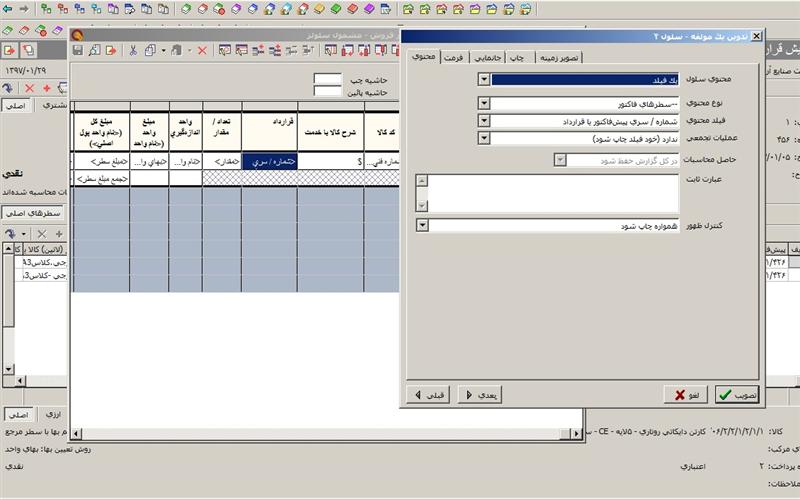Screen dimensions: 800x500
Task: Expand the فیلد محتوی combo box
Action: pos(484,121)
